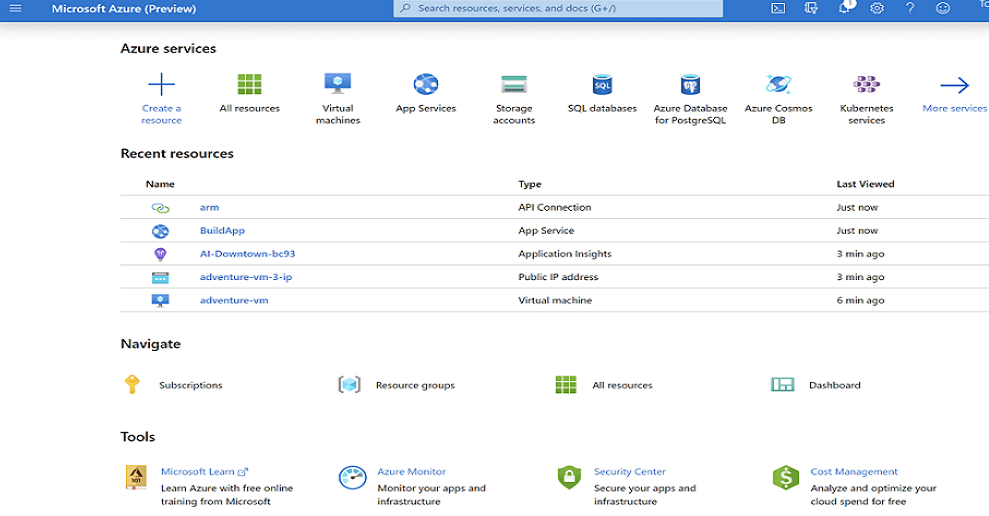The height and width of the screenshot is (516, 989).
Task: Click the Security Center shield icon
Action: 569,478
